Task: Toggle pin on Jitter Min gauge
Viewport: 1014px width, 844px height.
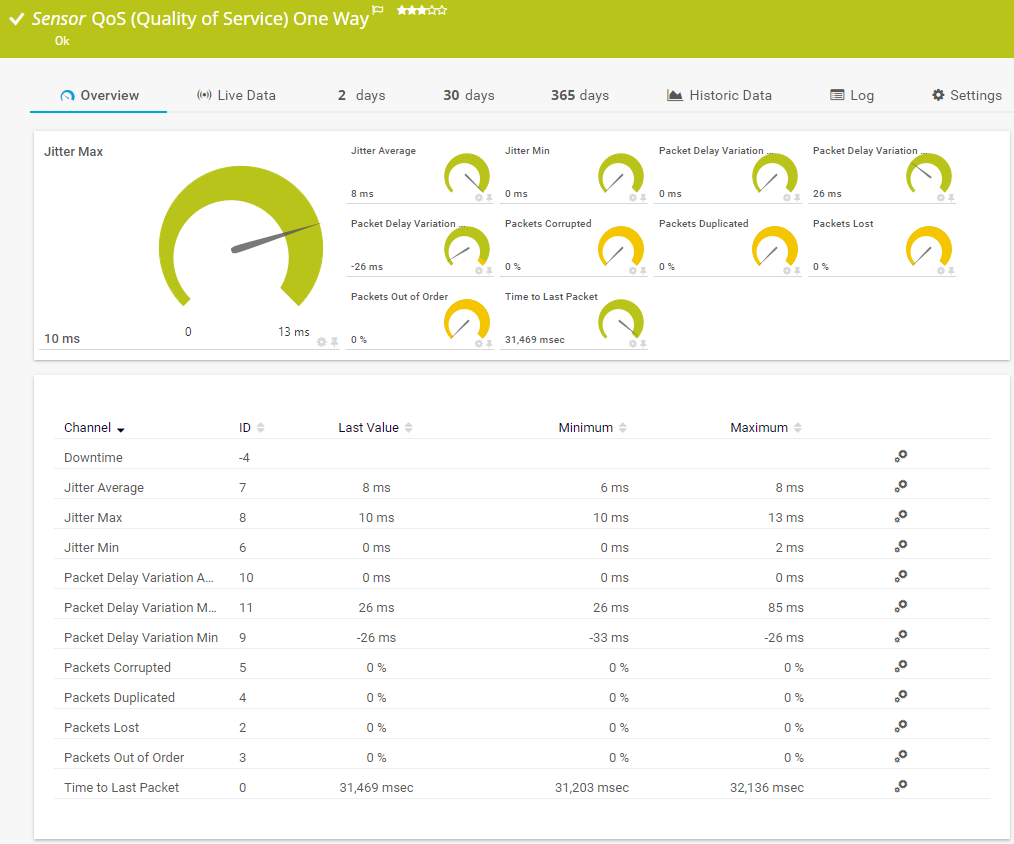Action: tap(643, 197)
